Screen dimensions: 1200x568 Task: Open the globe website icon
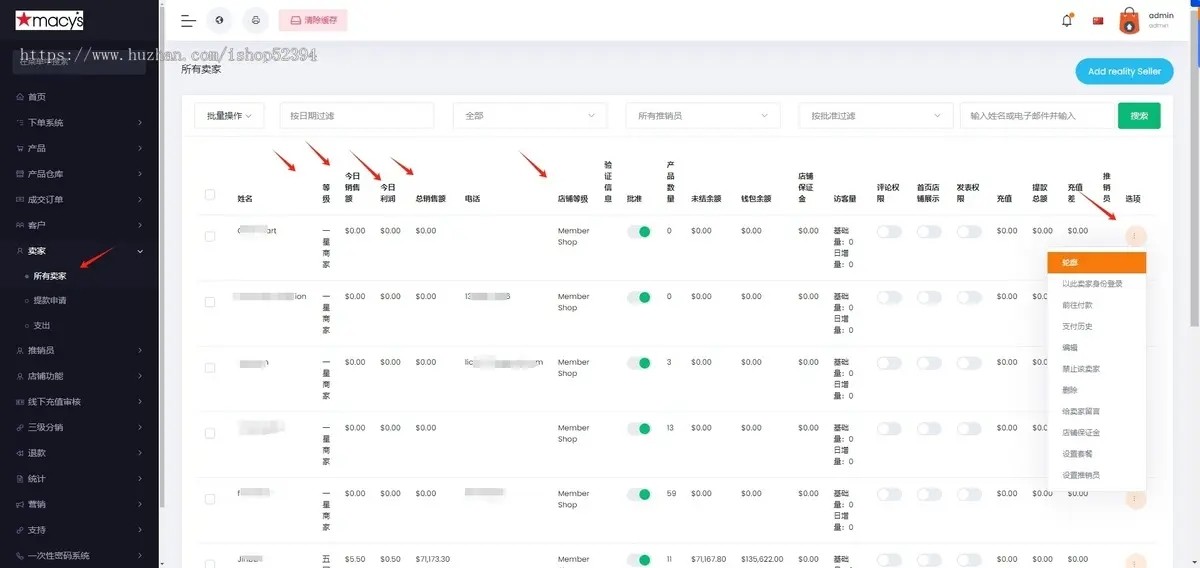click(219, 20)
